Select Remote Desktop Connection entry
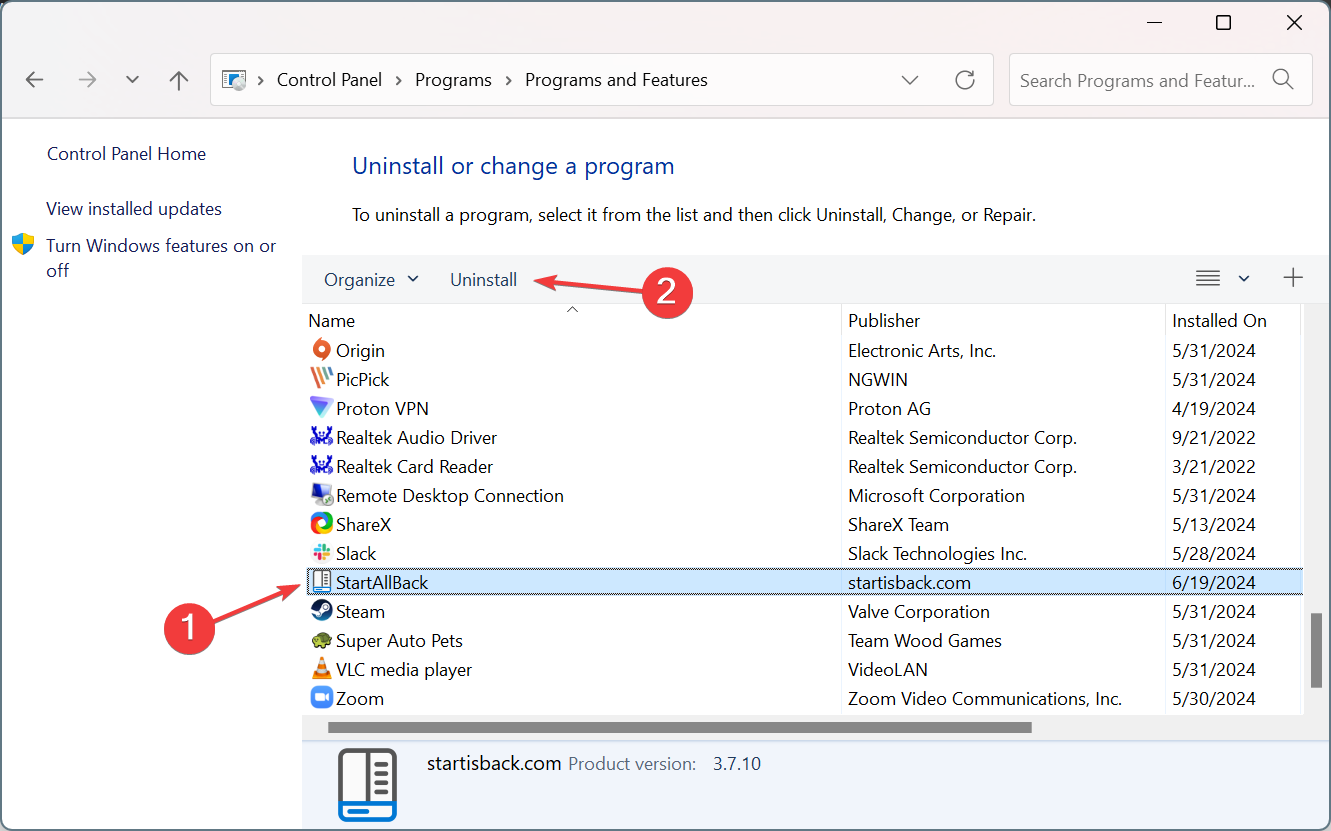This screenshot has width=1331, height=831. [450, 495]
